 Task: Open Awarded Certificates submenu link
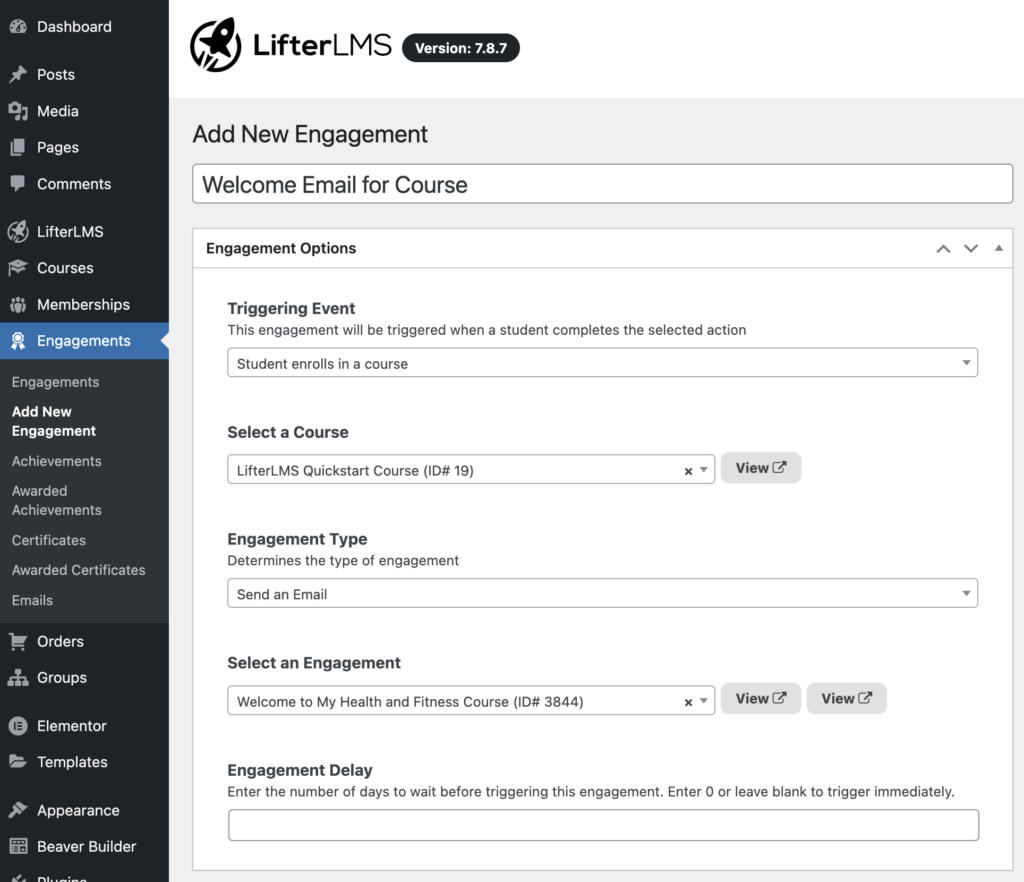pyautogui.click(x=78, y=570)
